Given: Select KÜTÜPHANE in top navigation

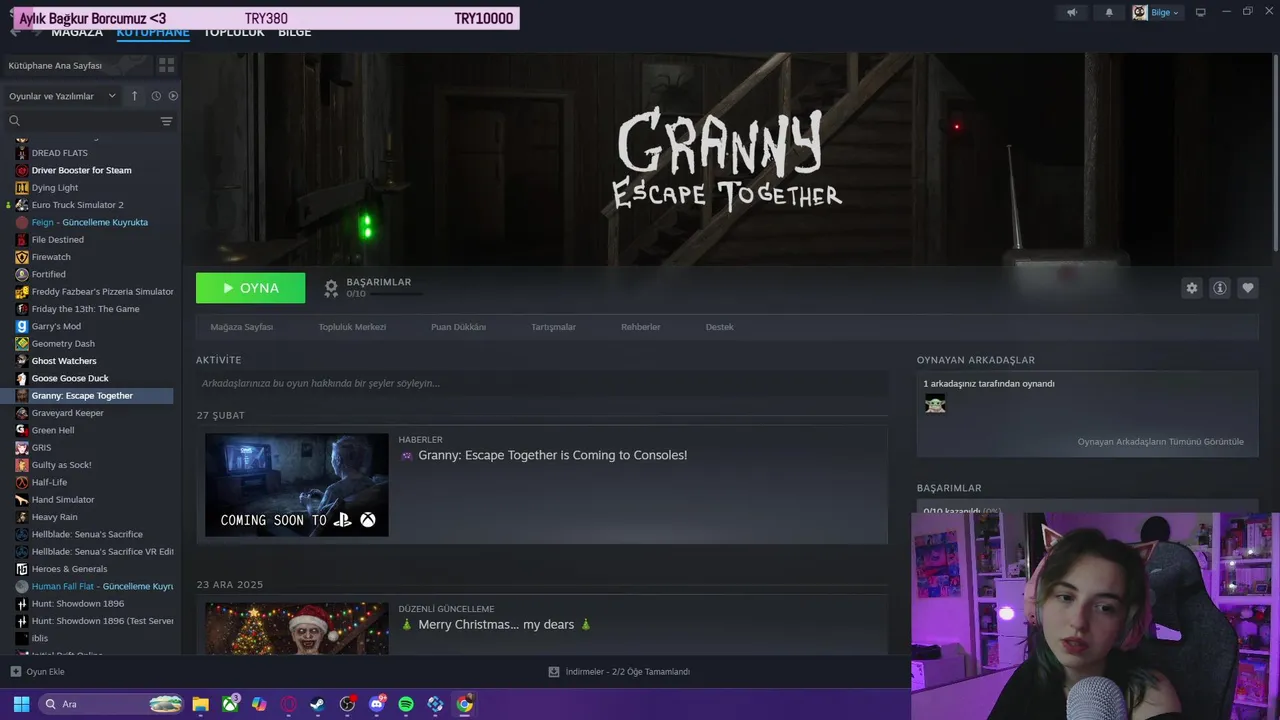Looking at the screenshot, I should coord(152,32).
